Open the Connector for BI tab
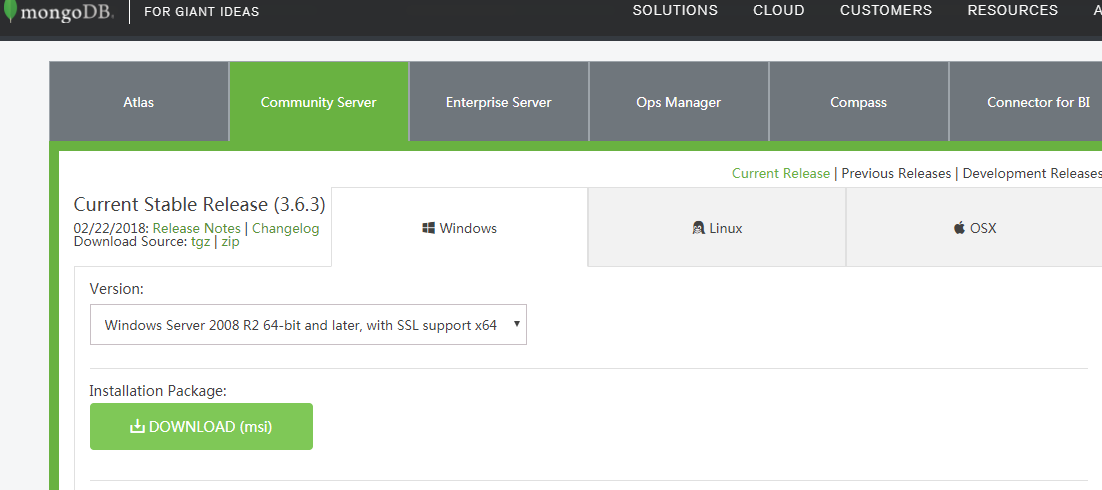Viewport: 1102px width, 490px height. (1026, 102)
